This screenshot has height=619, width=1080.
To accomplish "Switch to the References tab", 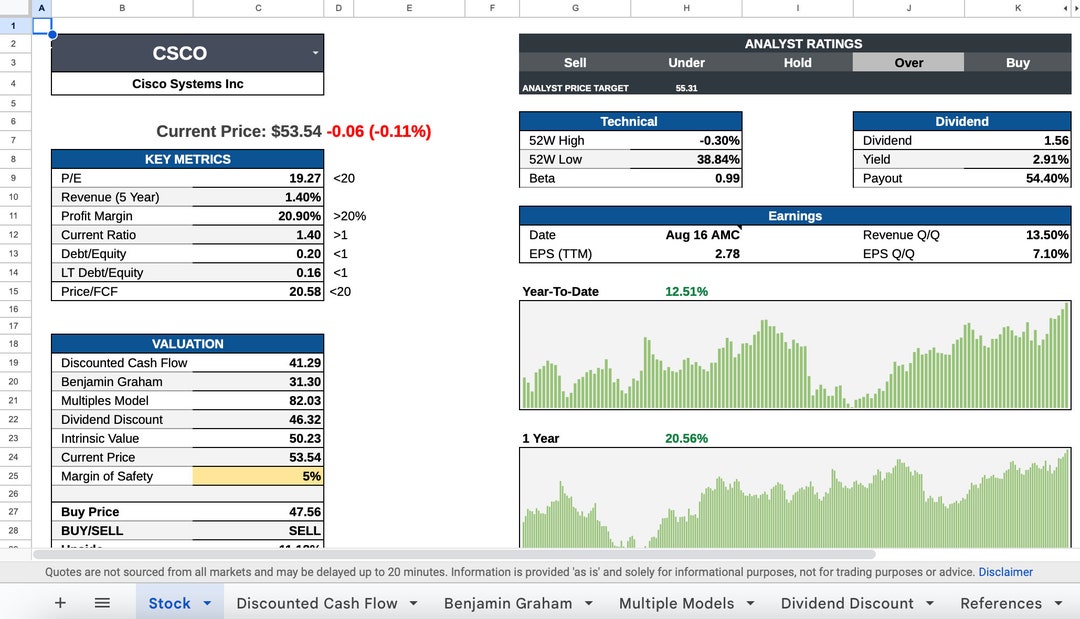I will point(1003,603).
